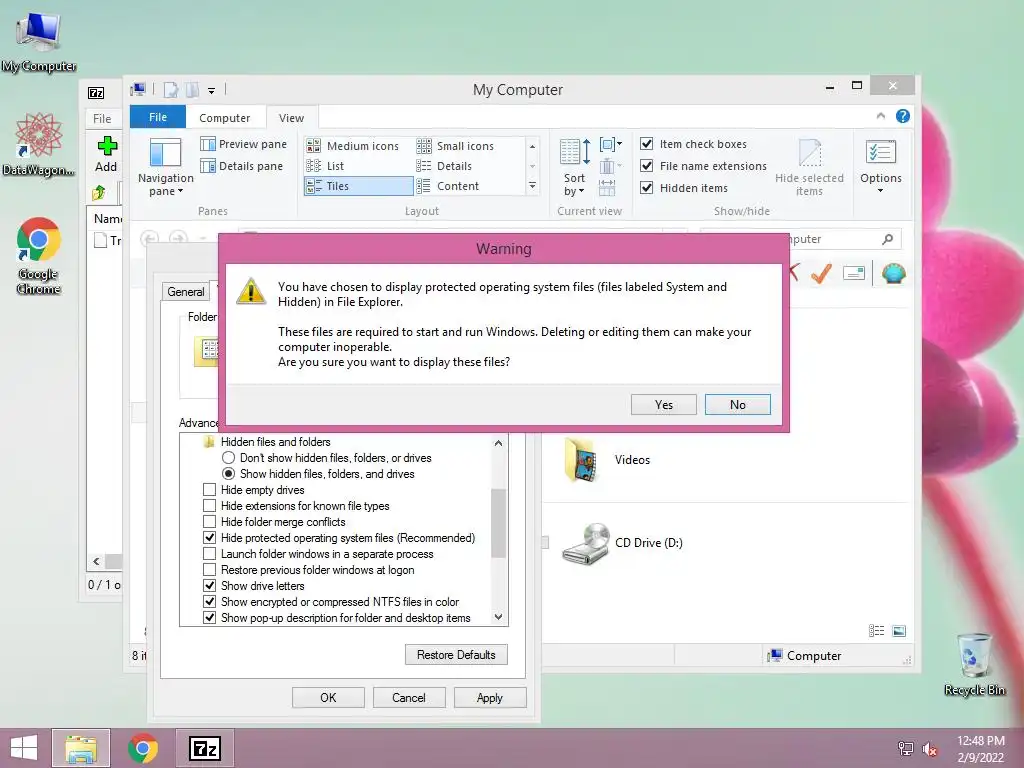This screenshot has width=1024, height=768.
Task: Collapse the ribbon with the chevron
Action: tap(881, 116)
